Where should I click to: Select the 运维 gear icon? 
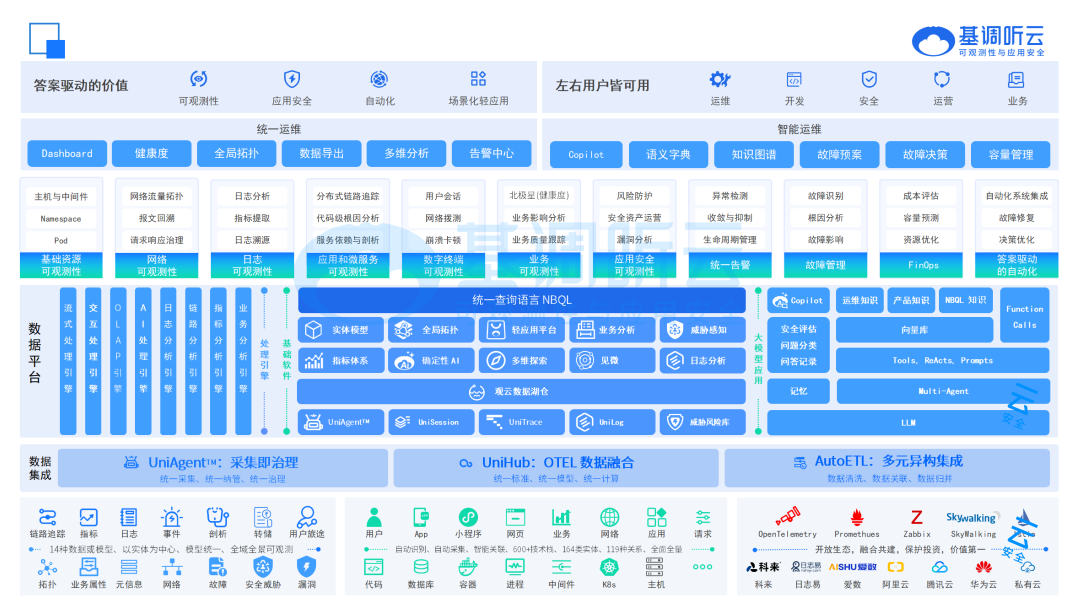[720, 80]
